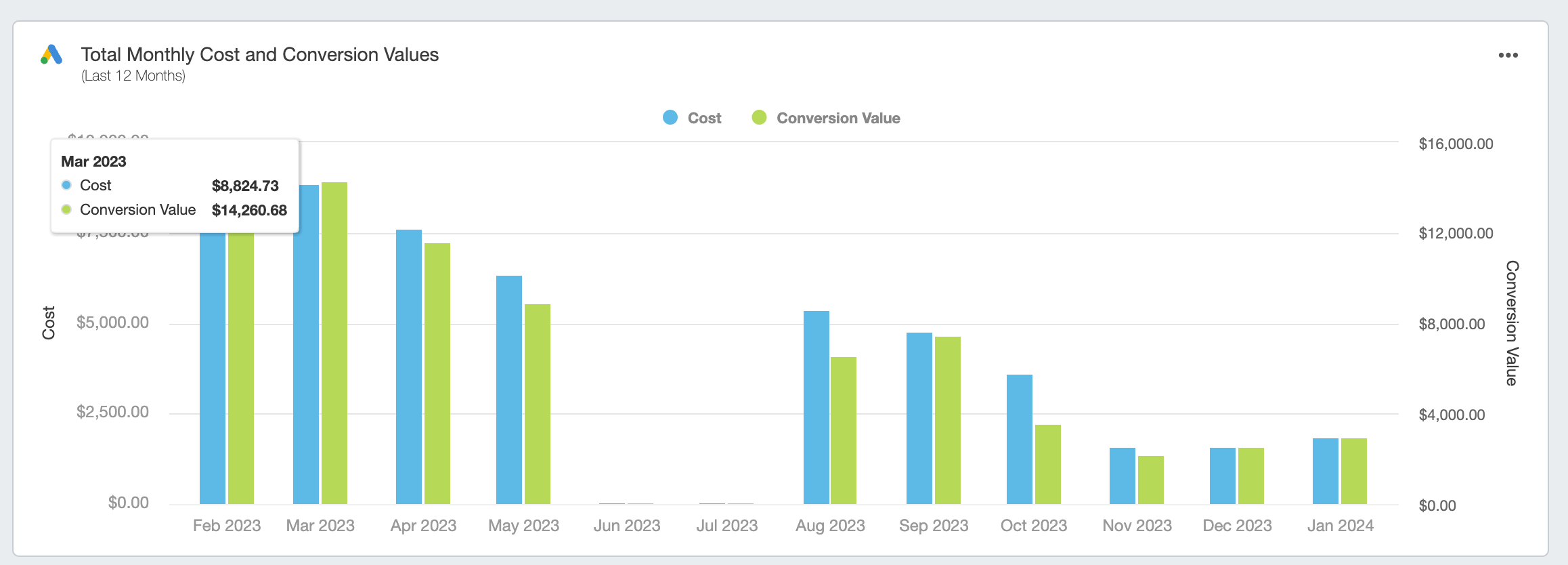Click the Google Ads logo icon
The height and width of the screenshot is (565, 1568).
[x=51, y=55]
